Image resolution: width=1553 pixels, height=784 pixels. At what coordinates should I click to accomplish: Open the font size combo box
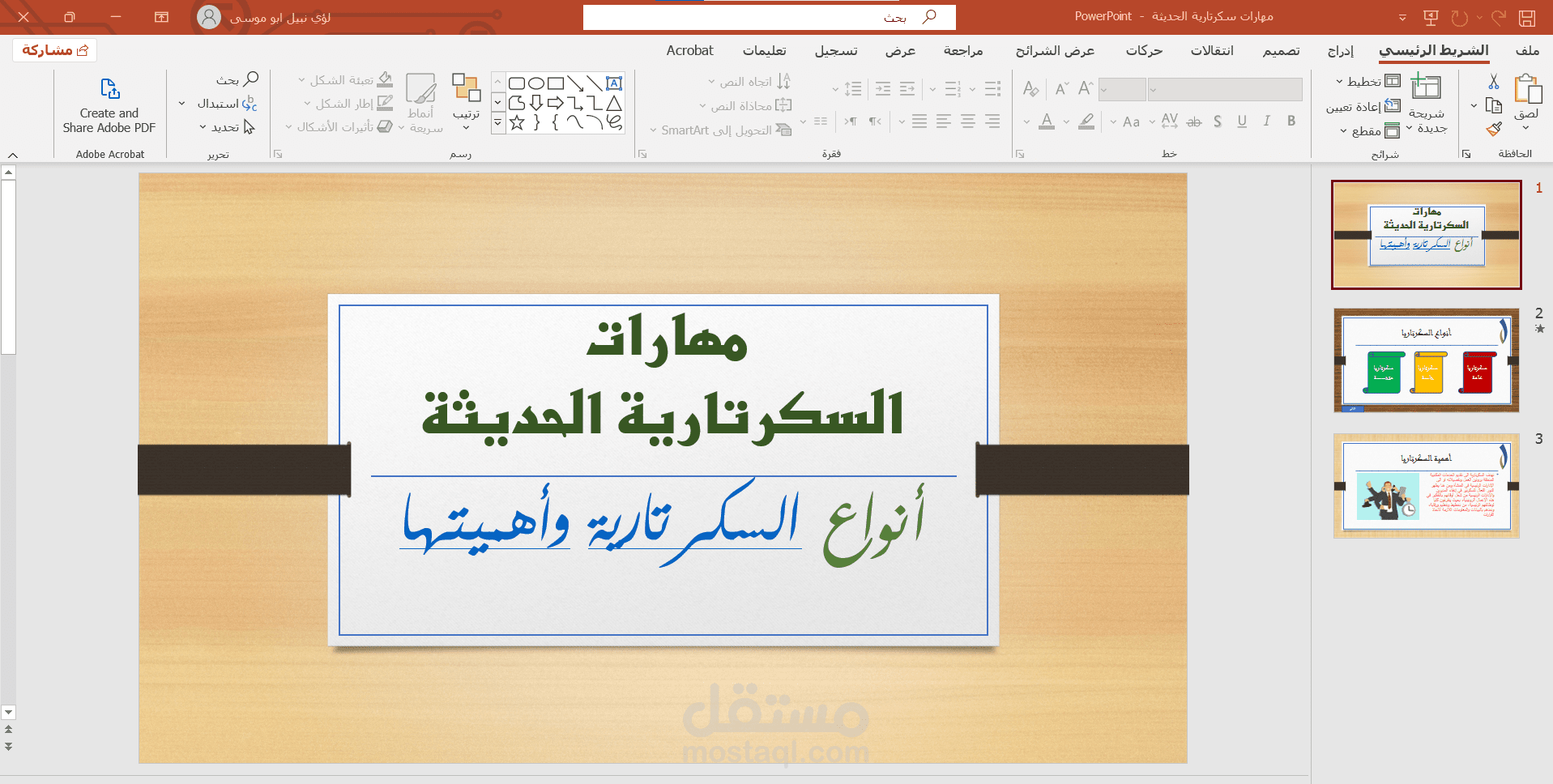[x=1122, y=89]
